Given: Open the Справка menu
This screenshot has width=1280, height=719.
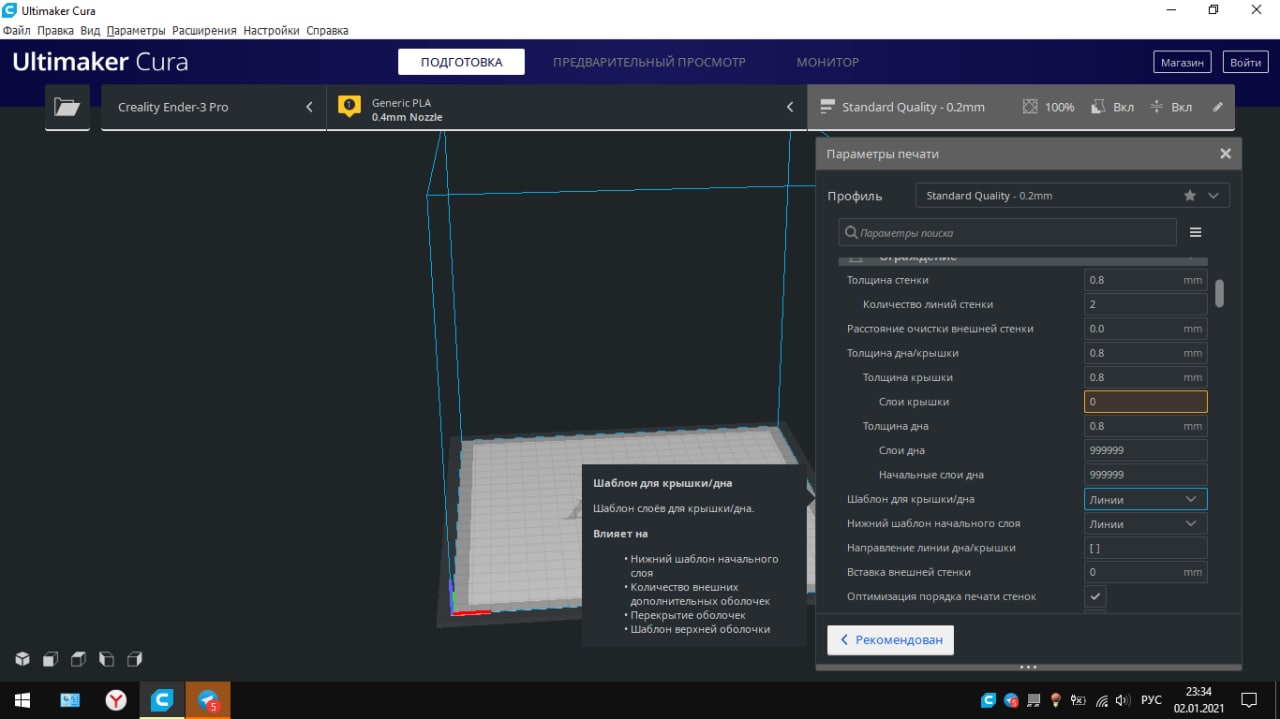Looking at the screenshot, I should (327, 31).
